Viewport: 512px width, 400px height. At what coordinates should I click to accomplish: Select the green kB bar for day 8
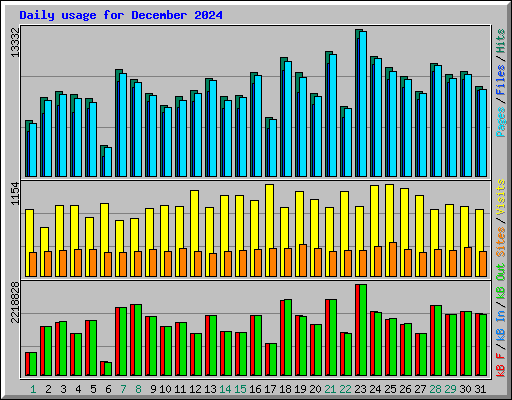pos(138,340)
